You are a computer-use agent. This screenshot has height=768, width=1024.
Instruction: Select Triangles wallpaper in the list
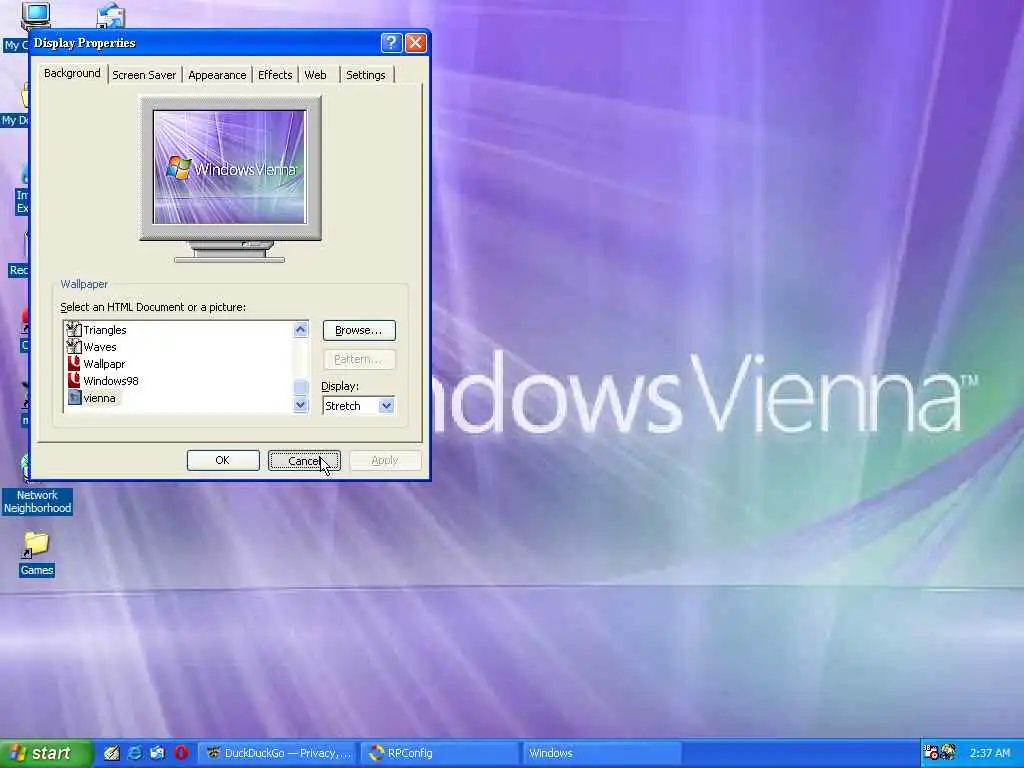click(104, 330)
